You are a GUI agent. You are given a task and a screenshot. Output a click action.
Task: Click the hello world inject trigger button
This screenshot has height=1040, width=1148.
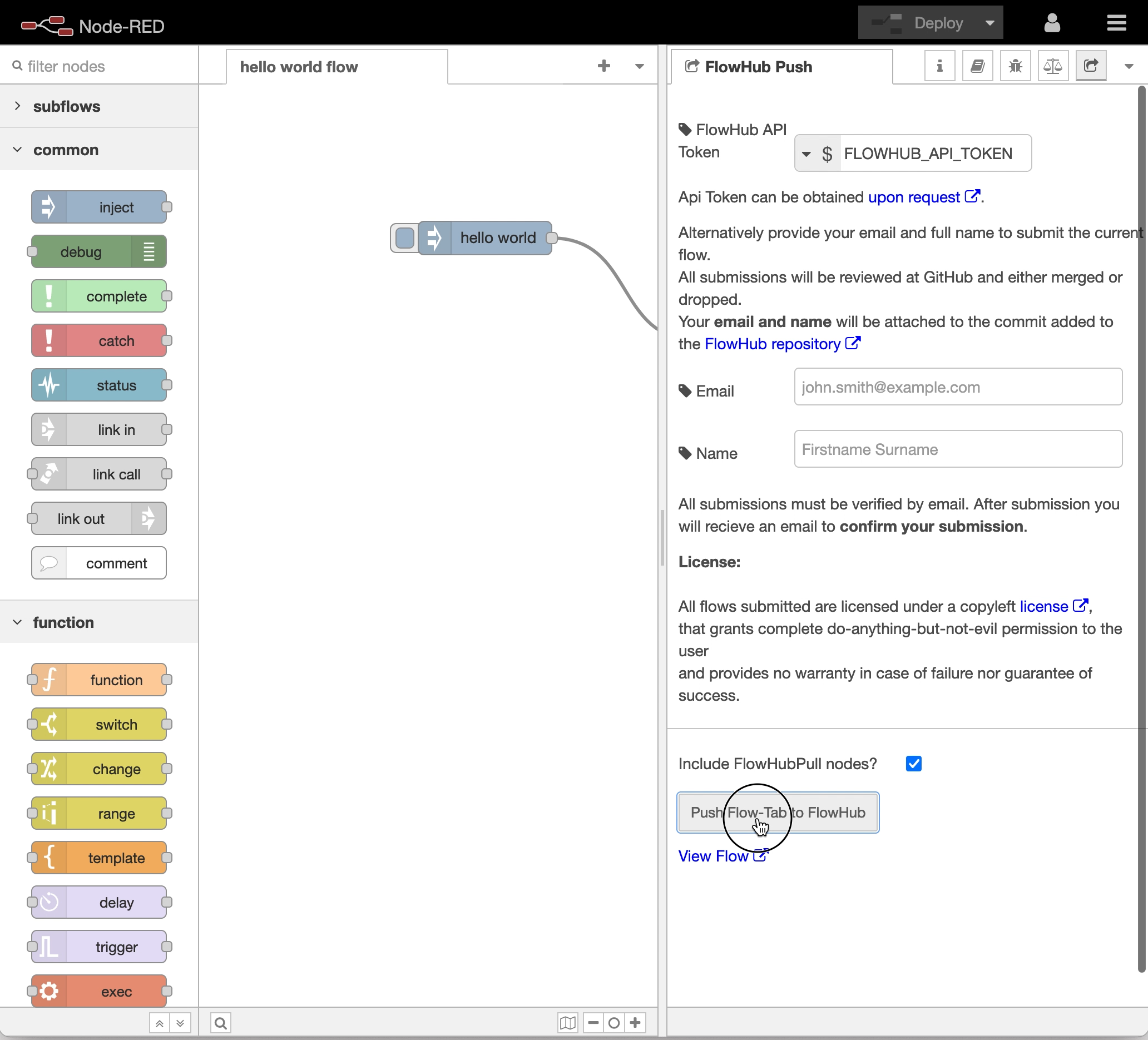(x=405, y=238)
